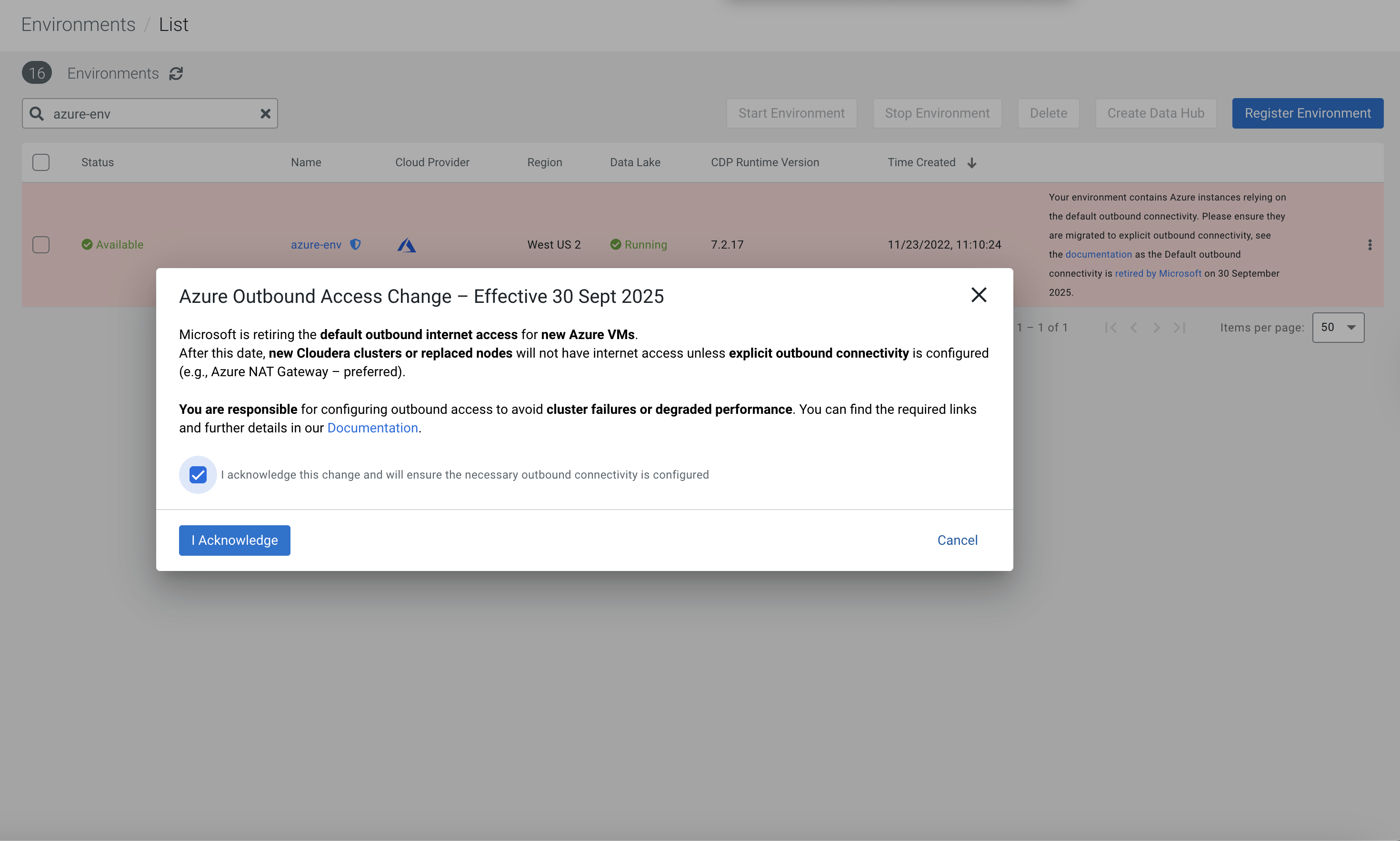Uncheck the acknowledge change checkbox

(x=198, y=475)
